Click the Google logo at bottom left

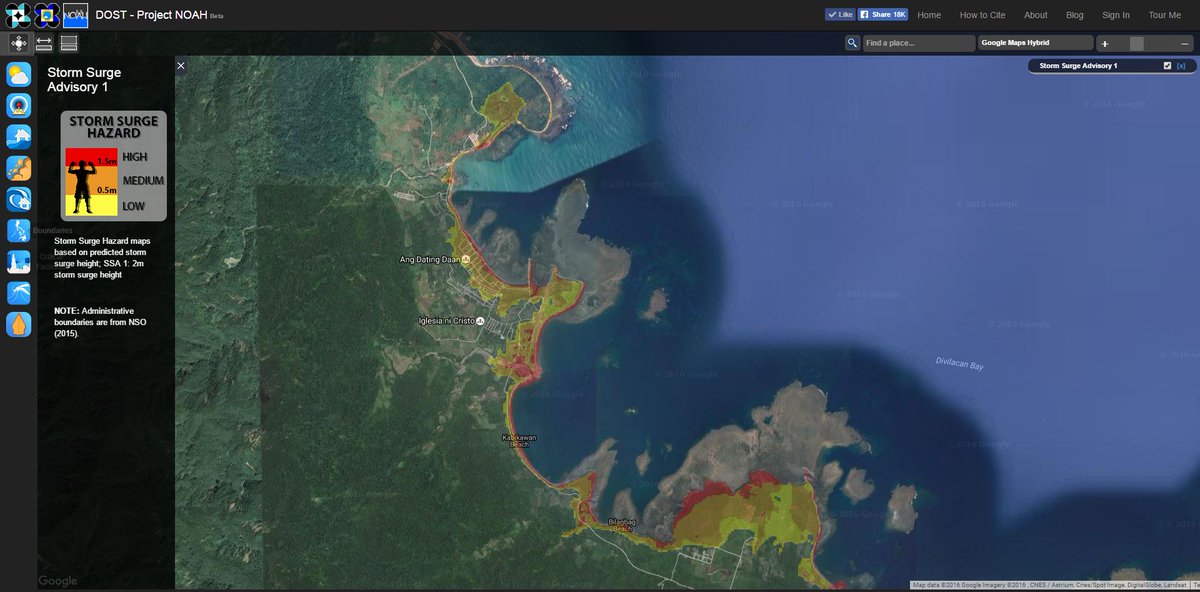click(x=58, y=581)
